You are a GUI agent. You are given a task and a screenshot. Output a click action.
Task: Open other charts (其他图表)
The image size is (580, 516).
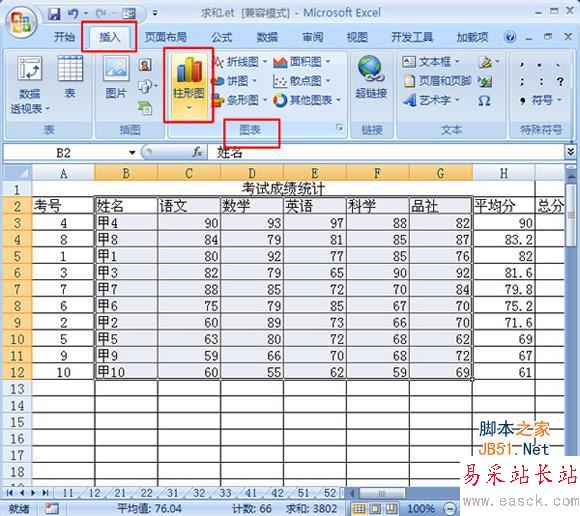coord(307,100)
